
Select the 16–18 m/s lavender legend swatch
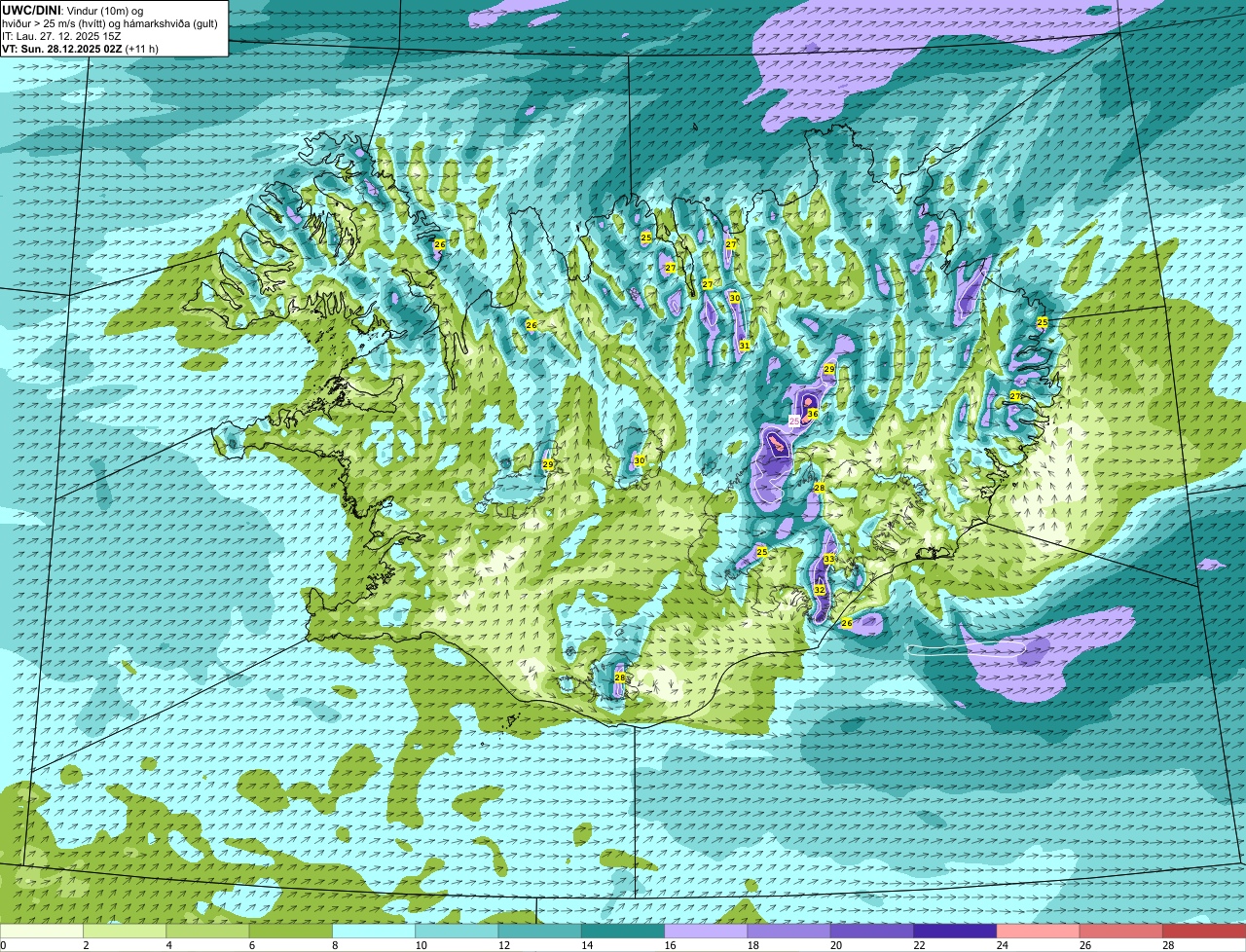tap(706, 931)
